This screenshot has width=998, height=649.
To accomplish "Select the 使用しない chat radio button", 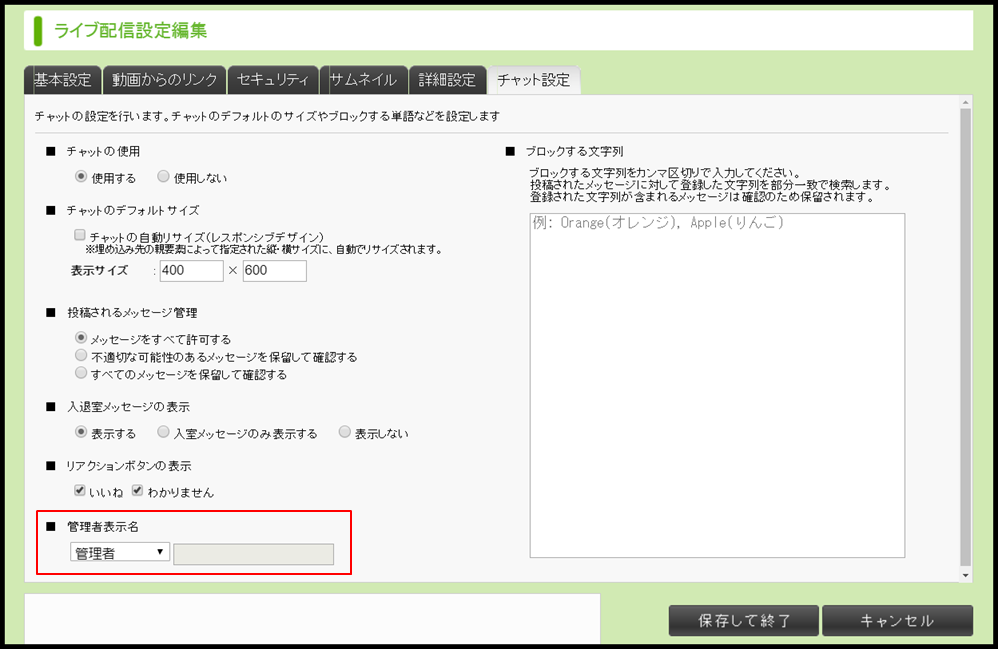I will 164,176.
